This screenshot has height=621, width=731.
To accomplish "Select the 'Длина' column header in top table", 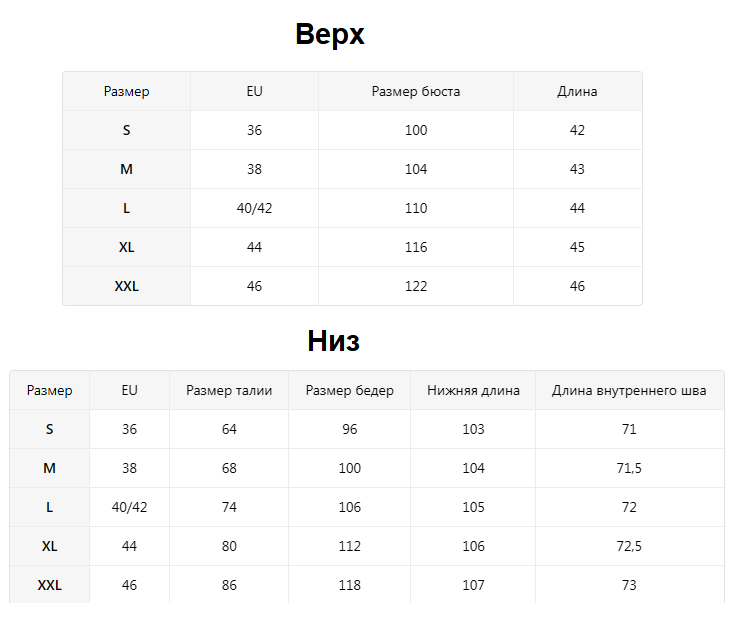I will [x=577, y=91].
